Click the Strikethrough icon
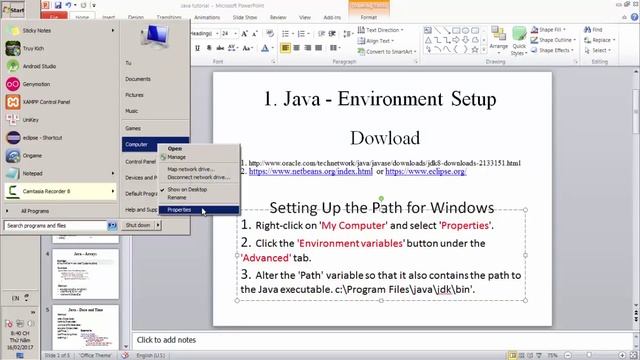This screenshot has width=640, height=360. click(x=220, y=48)
